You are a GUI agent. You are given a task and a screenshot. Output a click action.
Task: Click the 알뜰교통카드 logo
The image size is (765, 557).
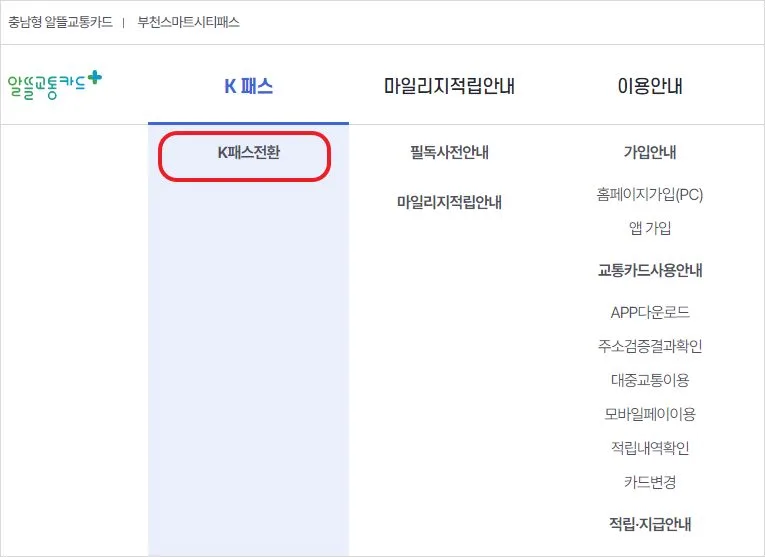[54, 82]
